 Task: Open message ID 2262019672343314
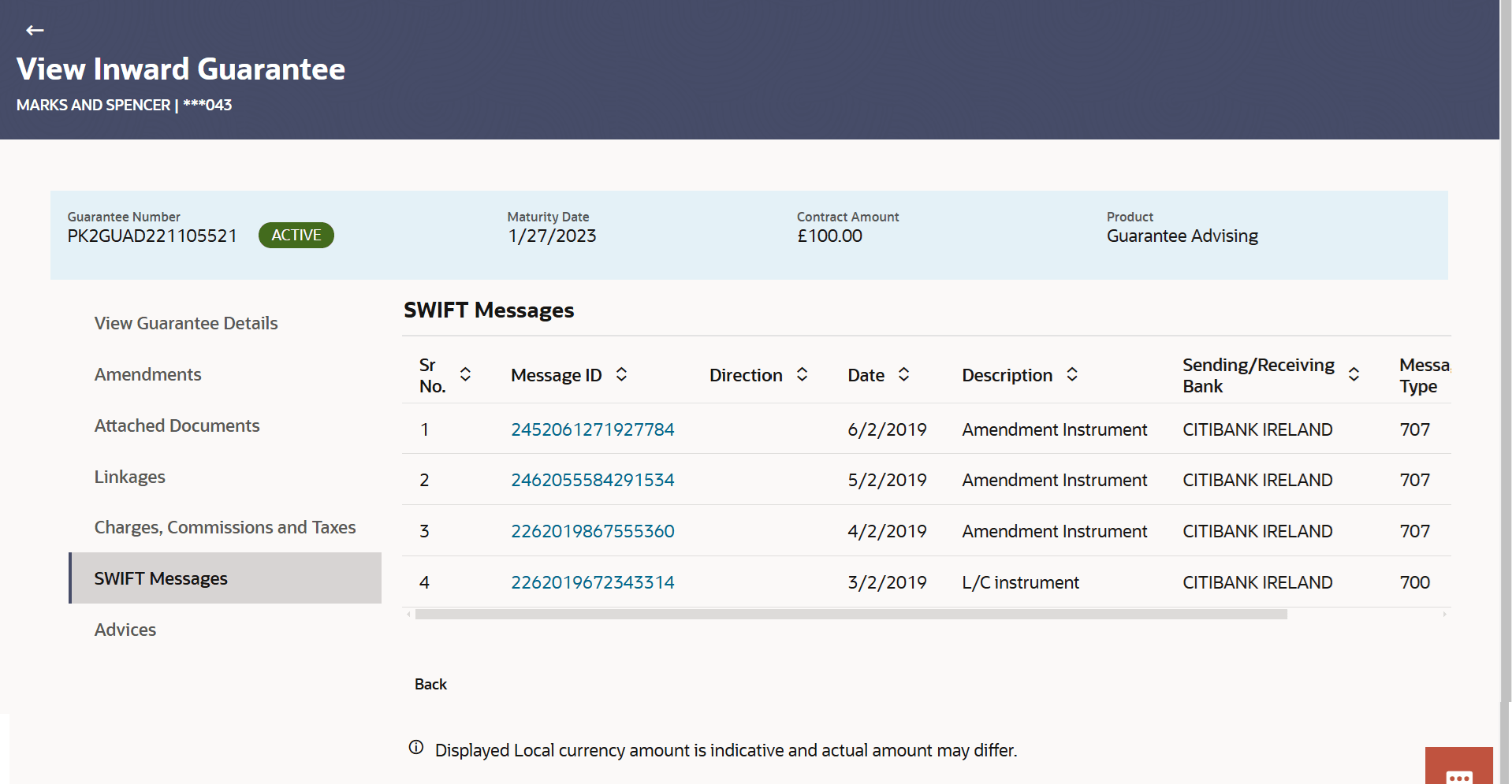[592, 582]
